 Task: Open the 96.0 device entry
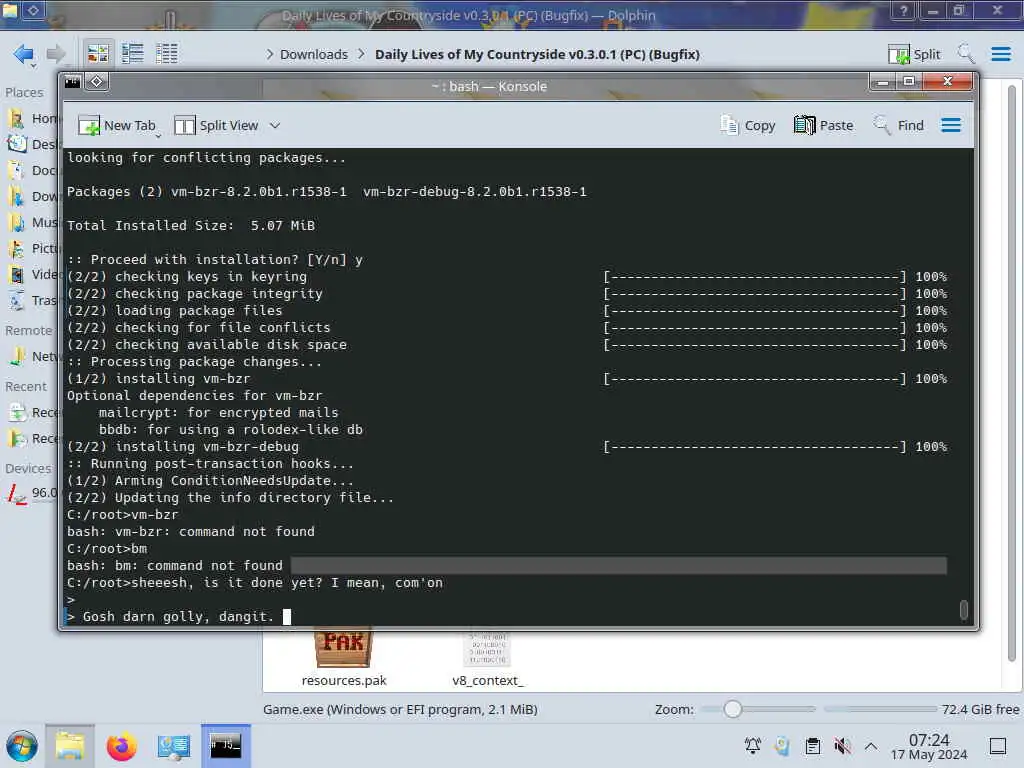click(33, 492)
